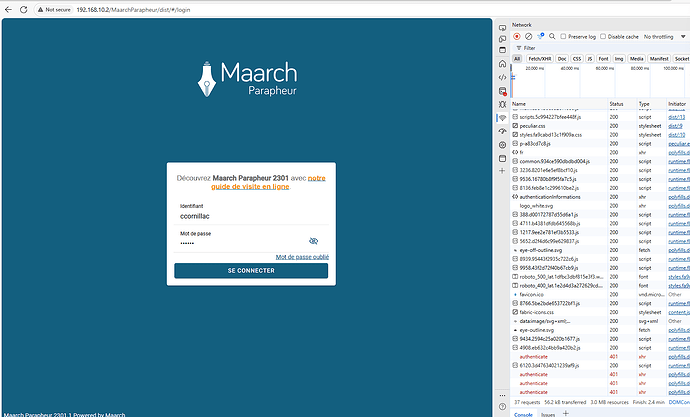This screenshot has height=417, width=690.
Task: Add more tools with the plus icon
Action: (502, 171)
